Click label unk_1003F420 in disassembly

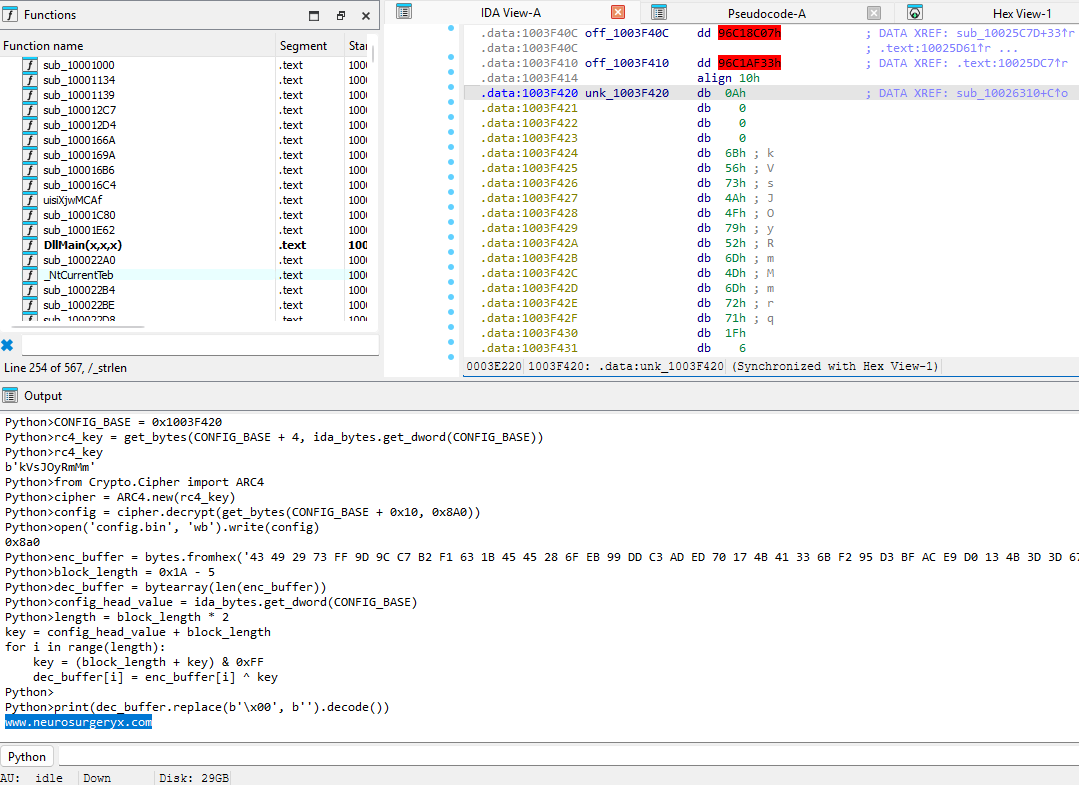(x=626, y=93)
